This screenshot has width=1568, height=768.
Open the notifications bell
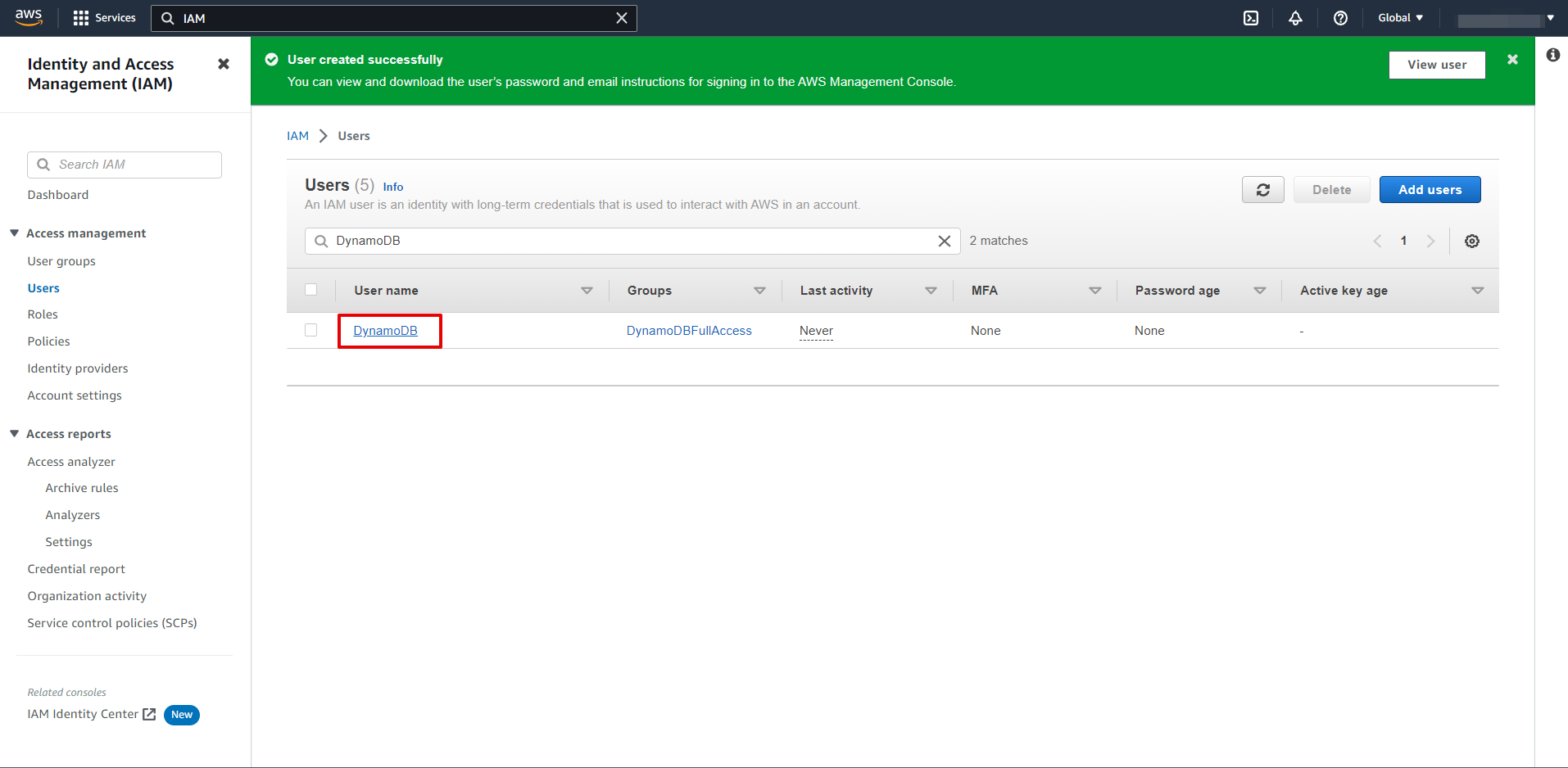1295,18
